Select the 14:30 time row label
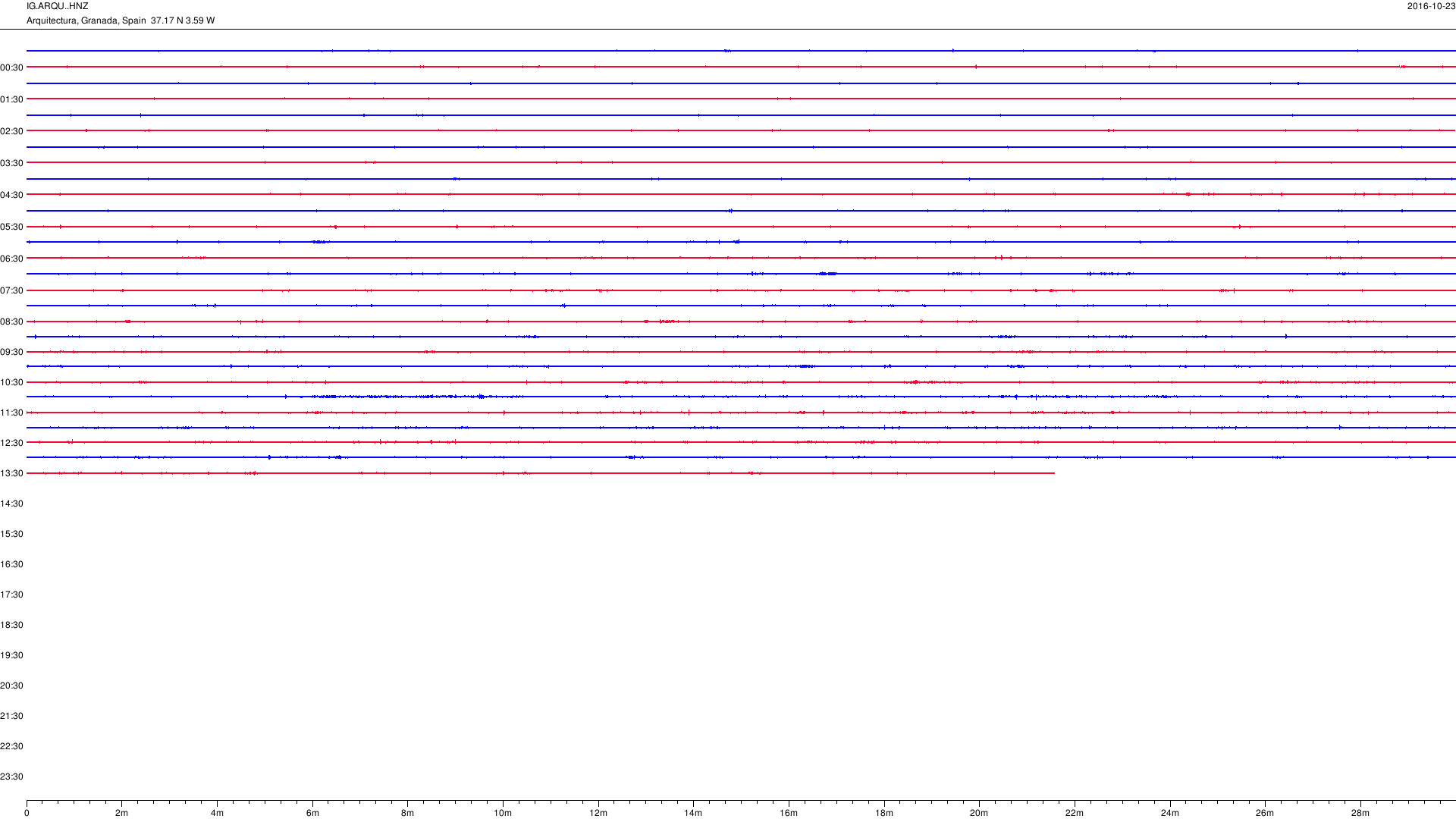Viewport: 1456px width, 819px height. pos(11,504)
